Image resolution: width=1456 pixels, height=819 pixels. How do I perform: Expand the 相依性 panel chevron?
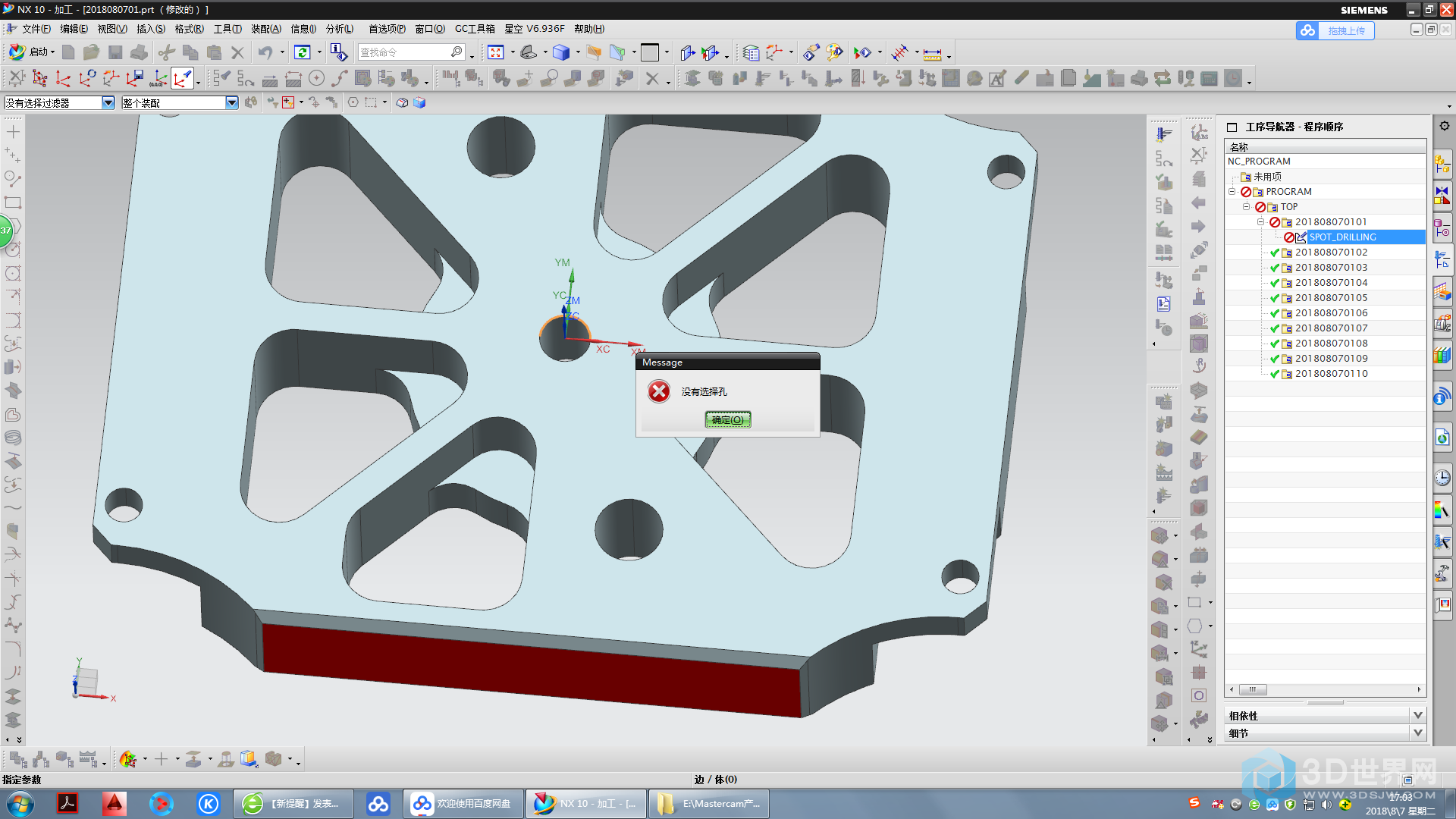point(1418,715)
